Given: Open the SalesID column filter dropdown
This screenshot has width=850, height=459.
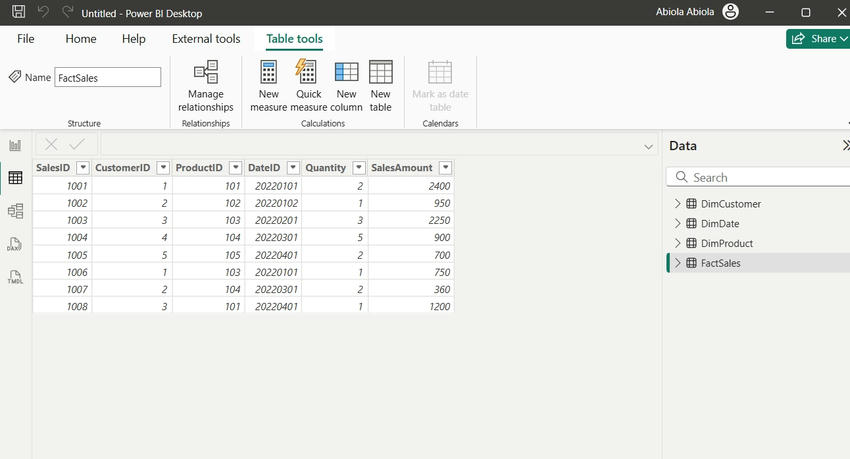Looking at the screenshot, I should pyautogui.click(x=83, y=167).
